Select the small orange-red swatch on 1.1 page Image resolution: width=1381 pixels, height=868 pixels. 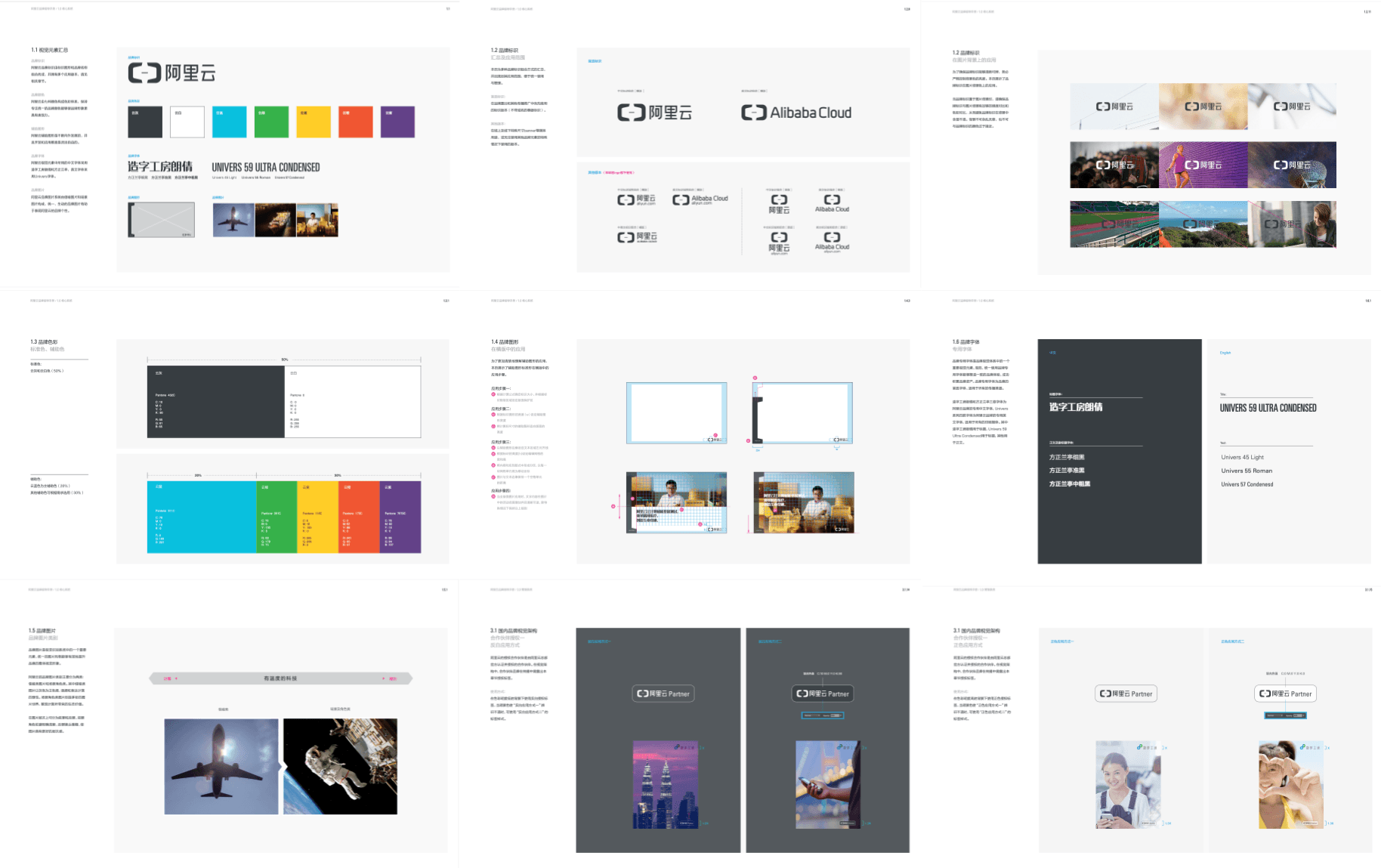pyautogui.click(x=356, y=122)
